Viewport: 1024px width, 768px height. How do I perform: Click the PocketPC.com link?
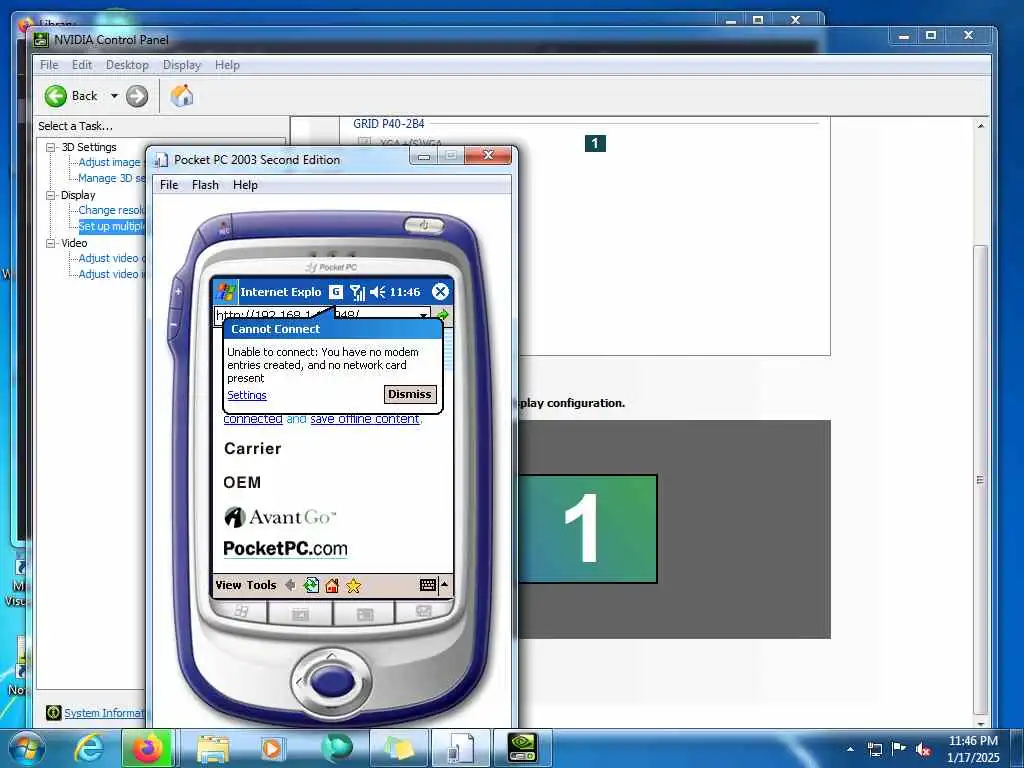pyautogui.click(x=285, y=549)
